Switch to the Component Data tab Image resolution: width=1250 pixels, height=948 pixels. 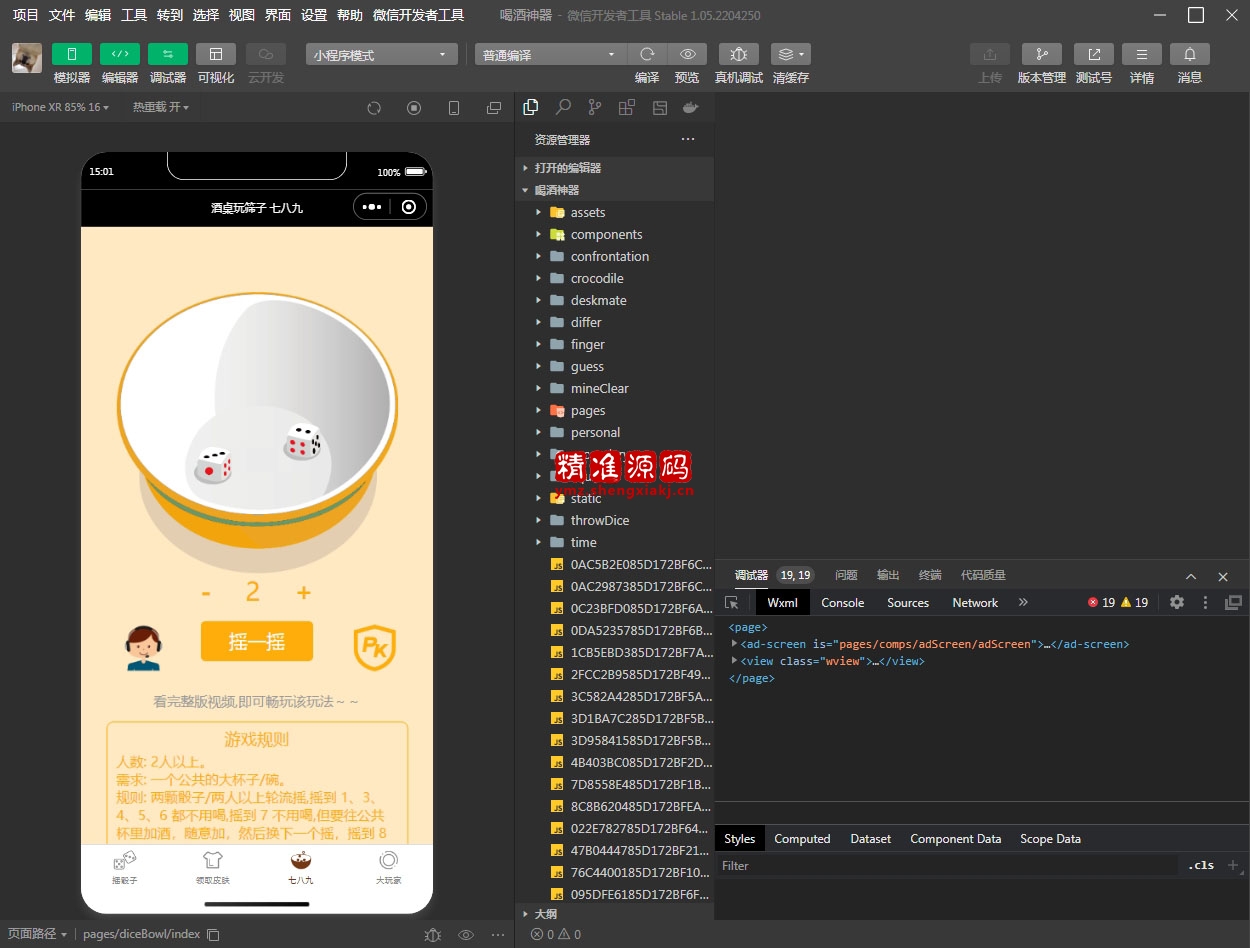pos(955,839)
